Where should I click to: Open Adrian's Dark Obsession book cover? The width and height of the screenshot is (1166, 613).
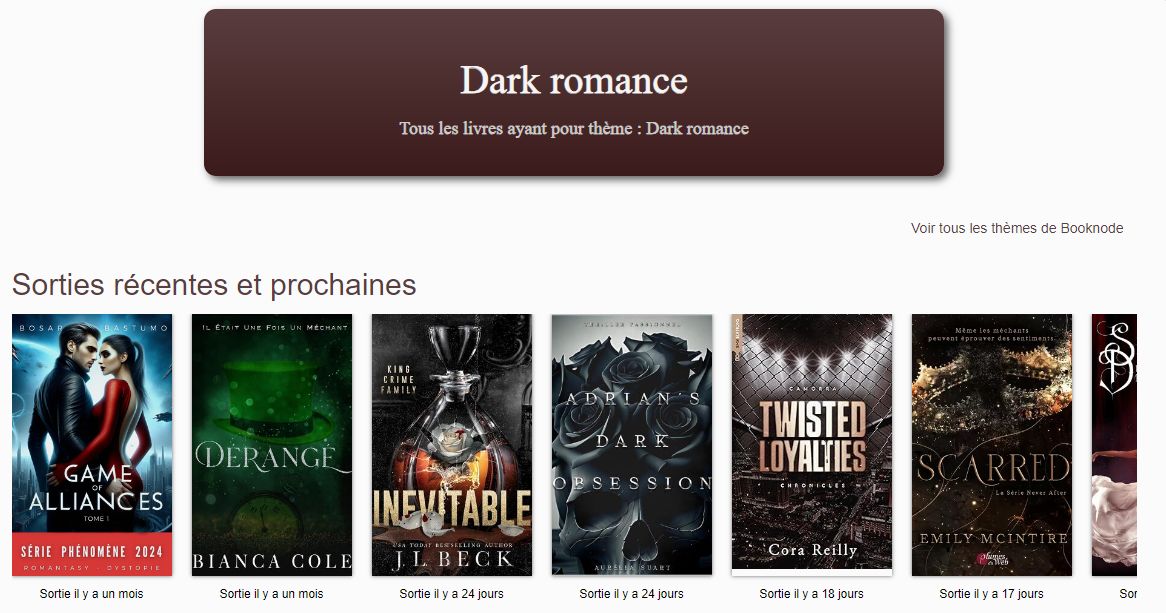click(x=632, y=445)
